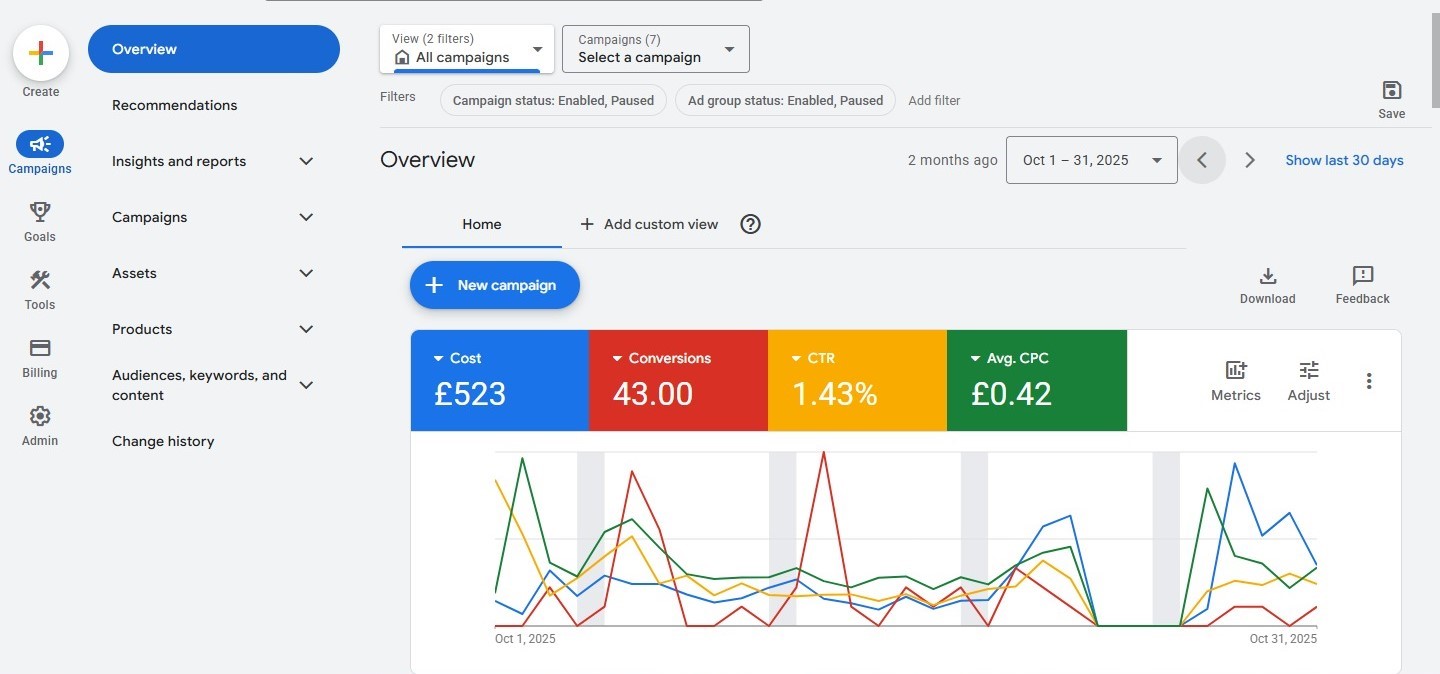
Task: Download the overview report
Action: coord(1267,277)
